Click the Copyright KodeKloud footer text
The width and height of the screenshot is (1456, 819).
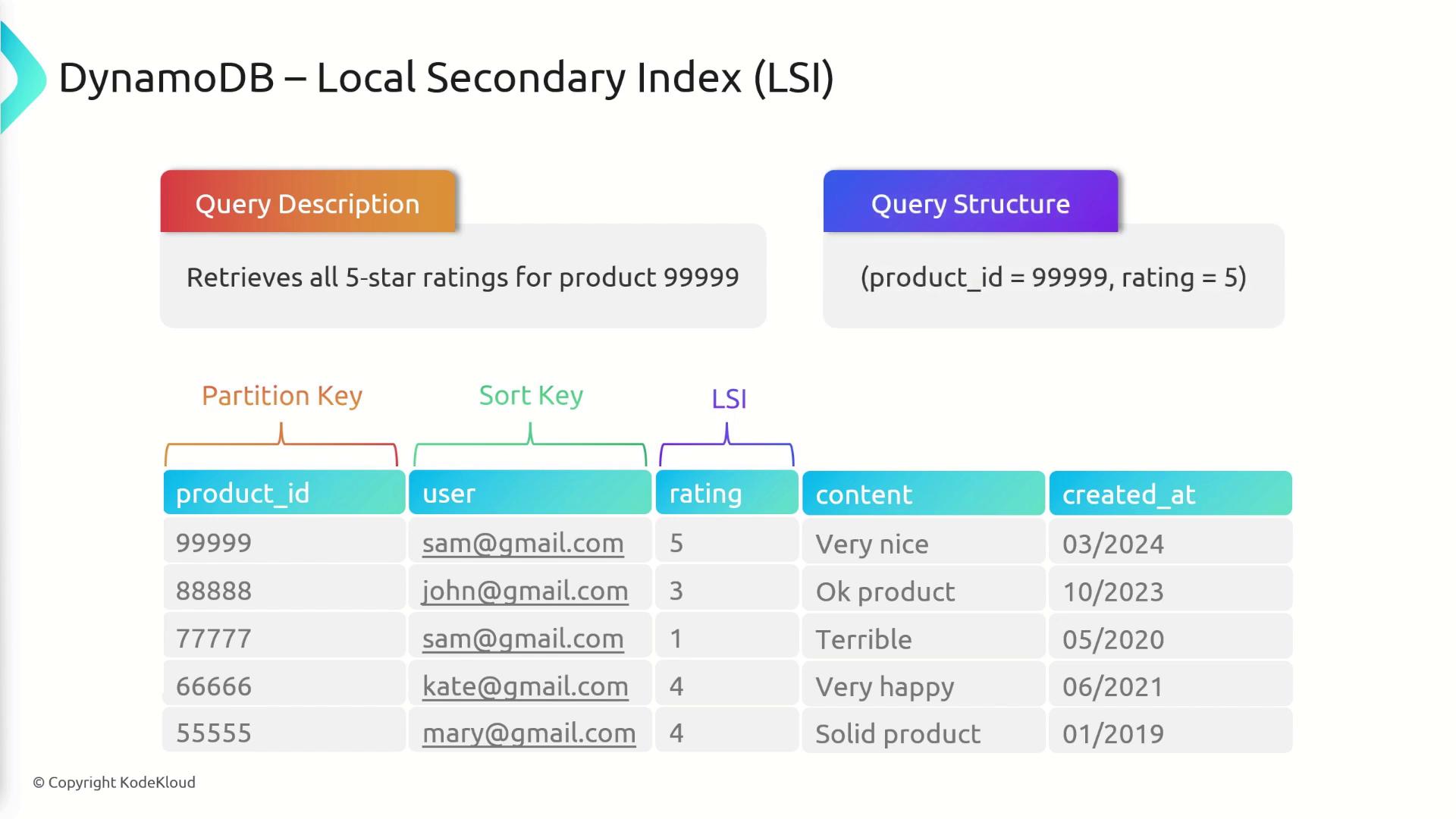pos(115,782)
